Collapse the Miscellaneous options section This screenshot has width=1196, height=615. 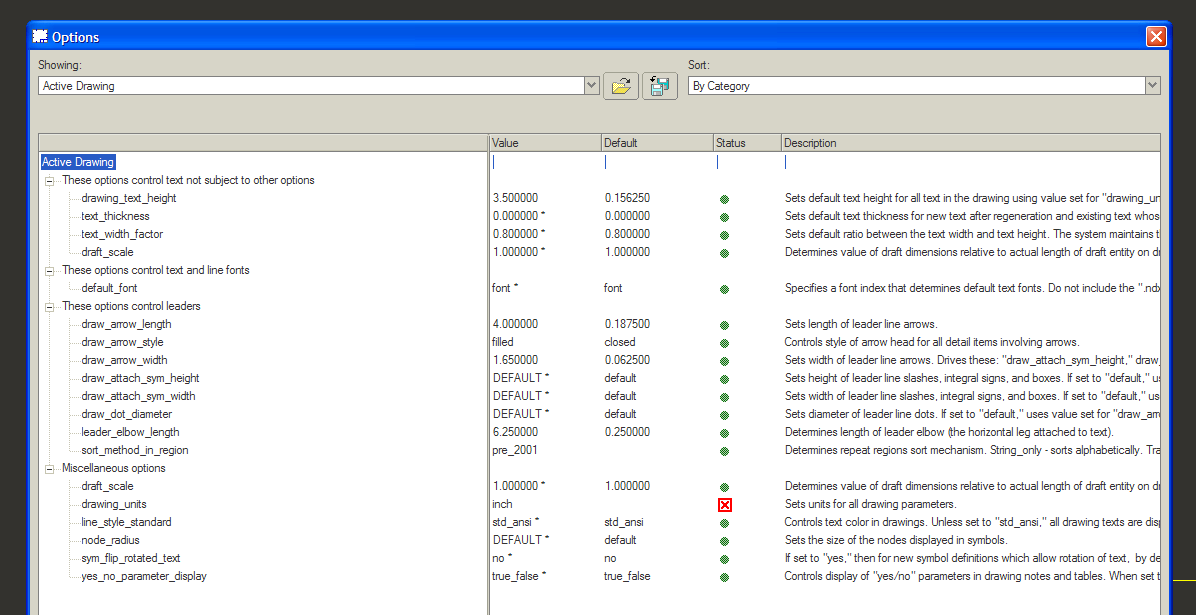click(x=47, y=467)
